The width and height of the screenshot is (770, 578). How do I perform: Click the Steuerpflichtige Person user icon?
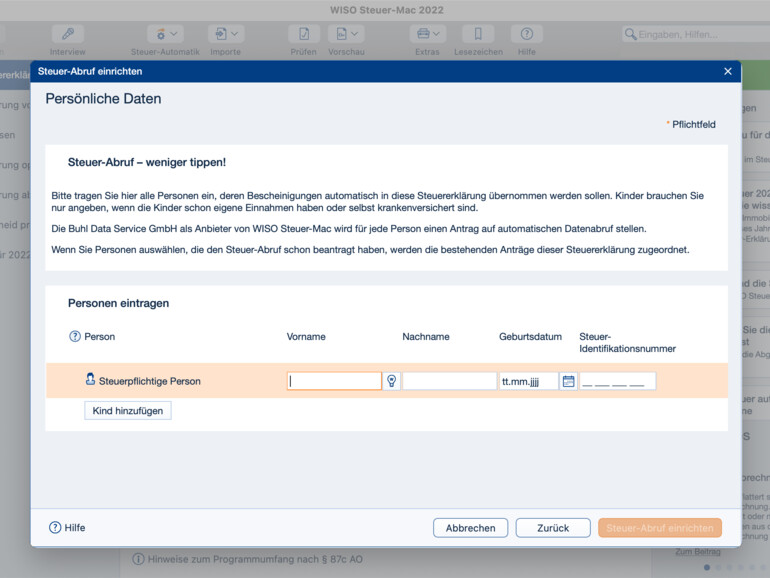(x=90, y=379)
